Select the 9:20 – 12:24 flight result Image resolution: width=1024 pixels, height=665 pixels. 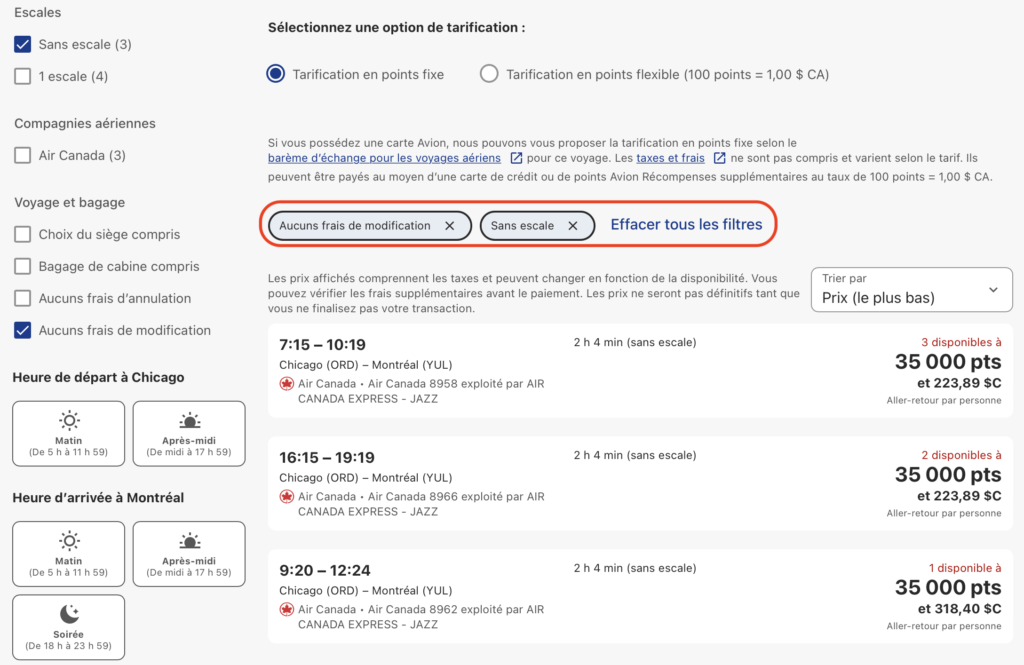[x=640, y=596]
